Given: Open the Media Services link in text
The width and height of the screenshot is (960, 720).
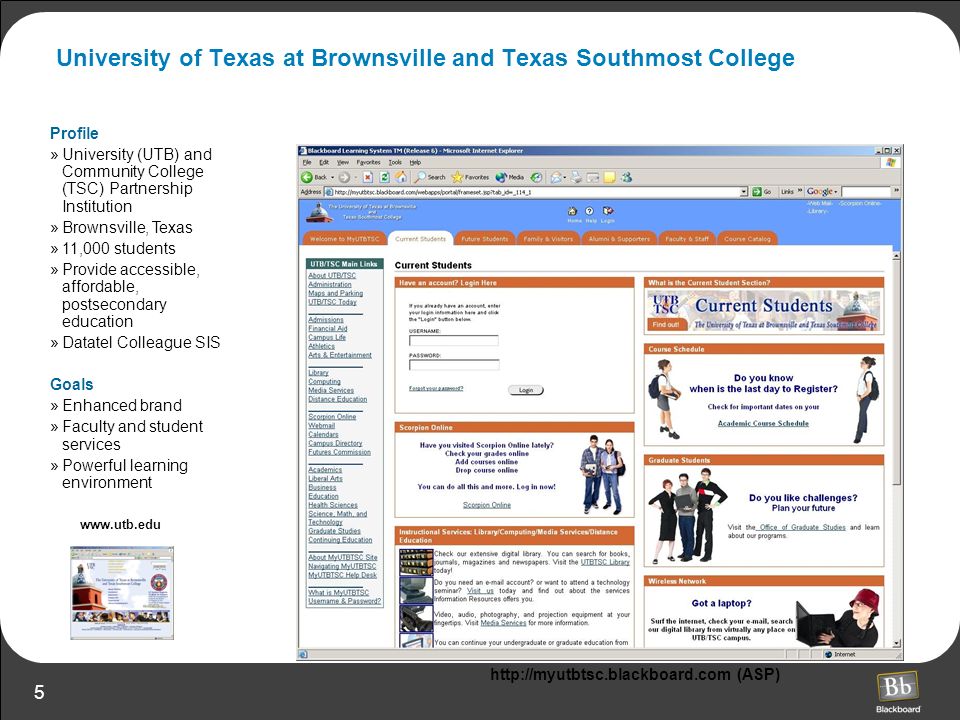Looking at the screenshot, I should [503, 623].
